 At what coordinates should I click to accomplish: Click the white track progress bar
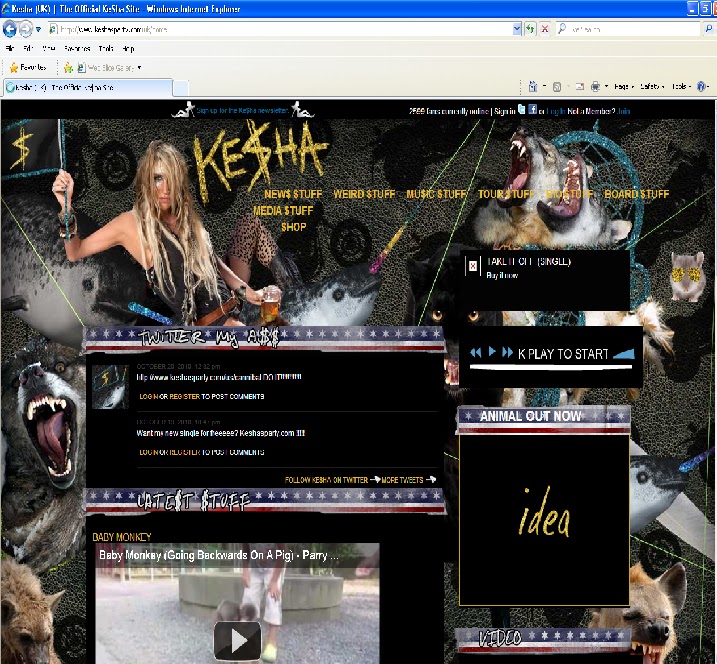[x=551, y=367]
